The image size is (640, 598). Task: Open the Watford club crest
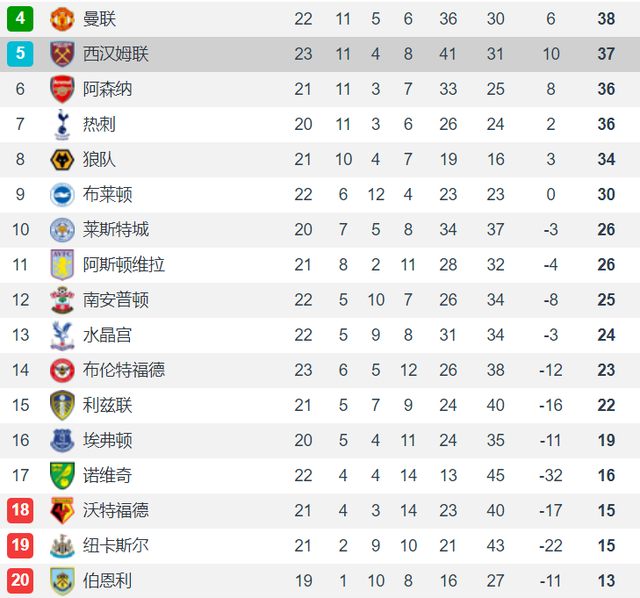coord(62,510)
